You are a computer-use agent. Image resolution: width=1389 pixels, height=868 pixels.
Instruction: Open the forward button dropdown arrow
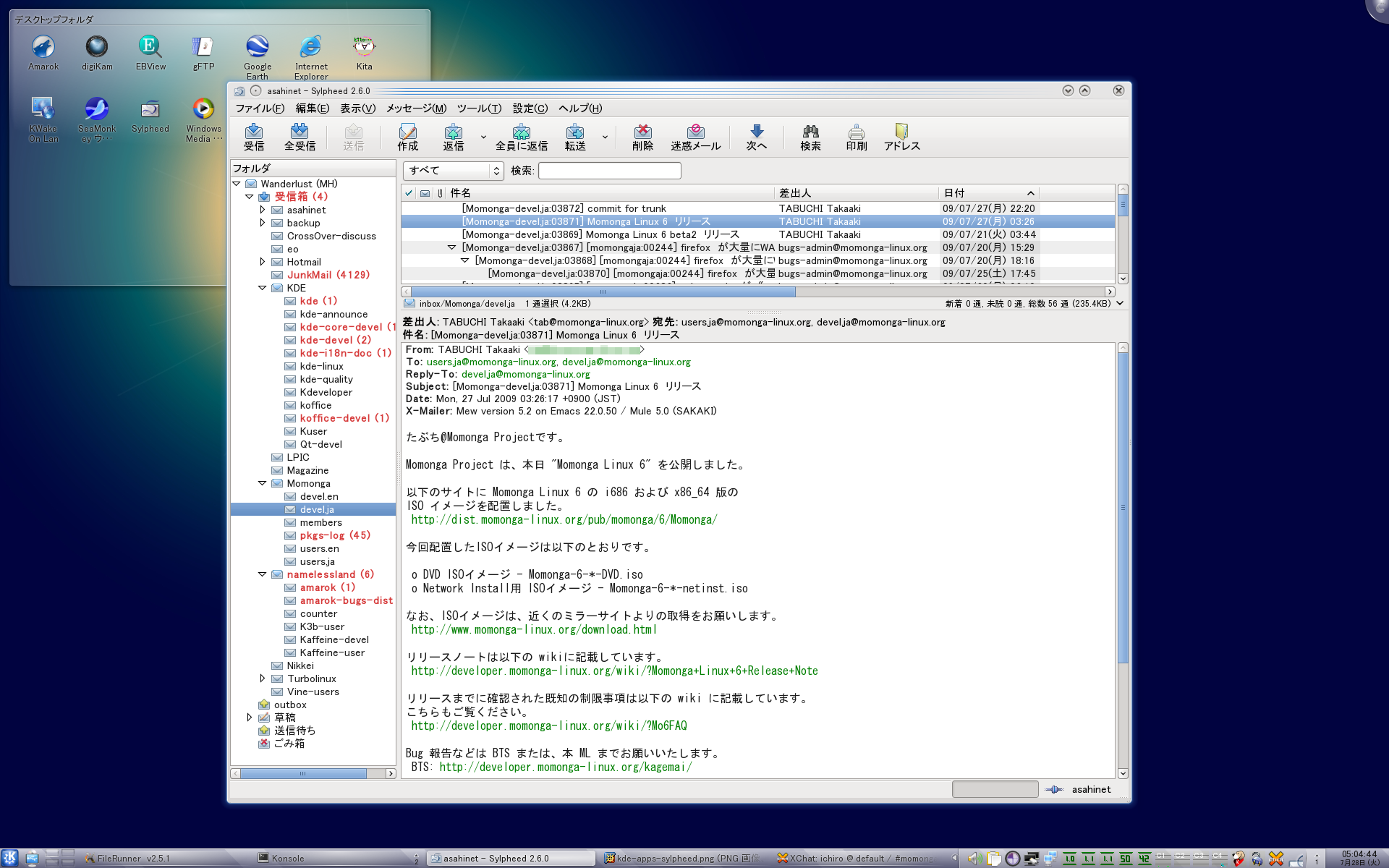pyautogui.click(x=605, y=137)
